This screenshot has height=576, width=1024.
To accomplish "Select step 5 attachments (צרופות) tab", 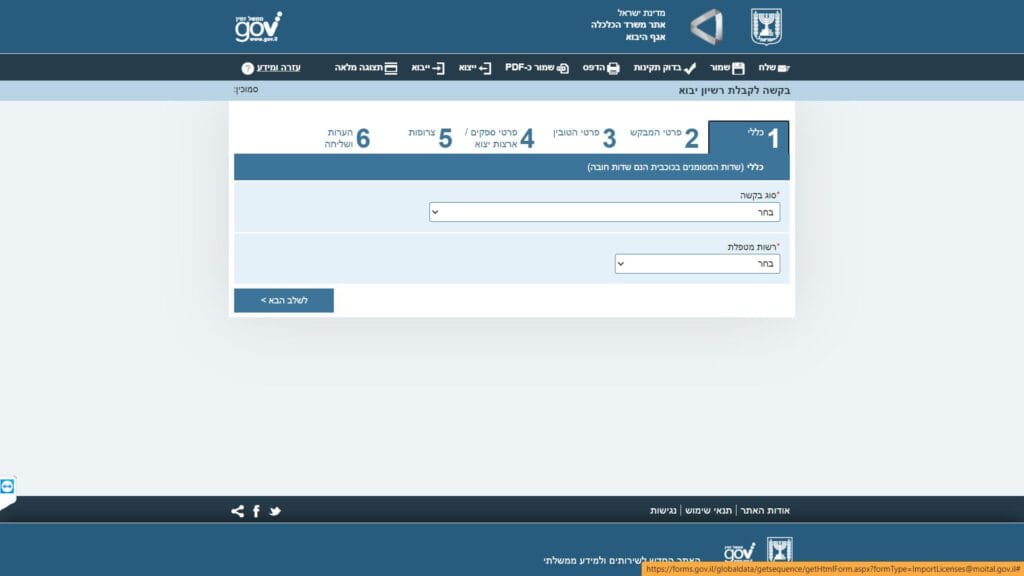I will point(430,138).
